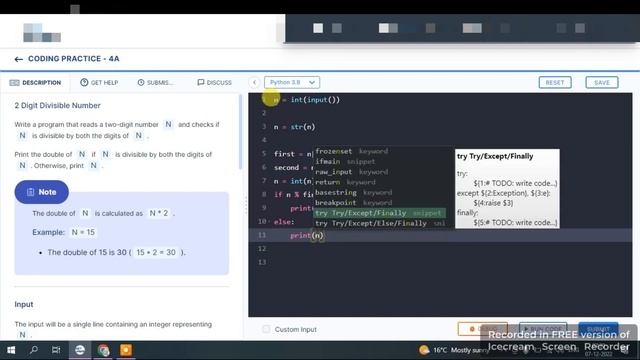
Task: Click the Save button
Action: 602,82
